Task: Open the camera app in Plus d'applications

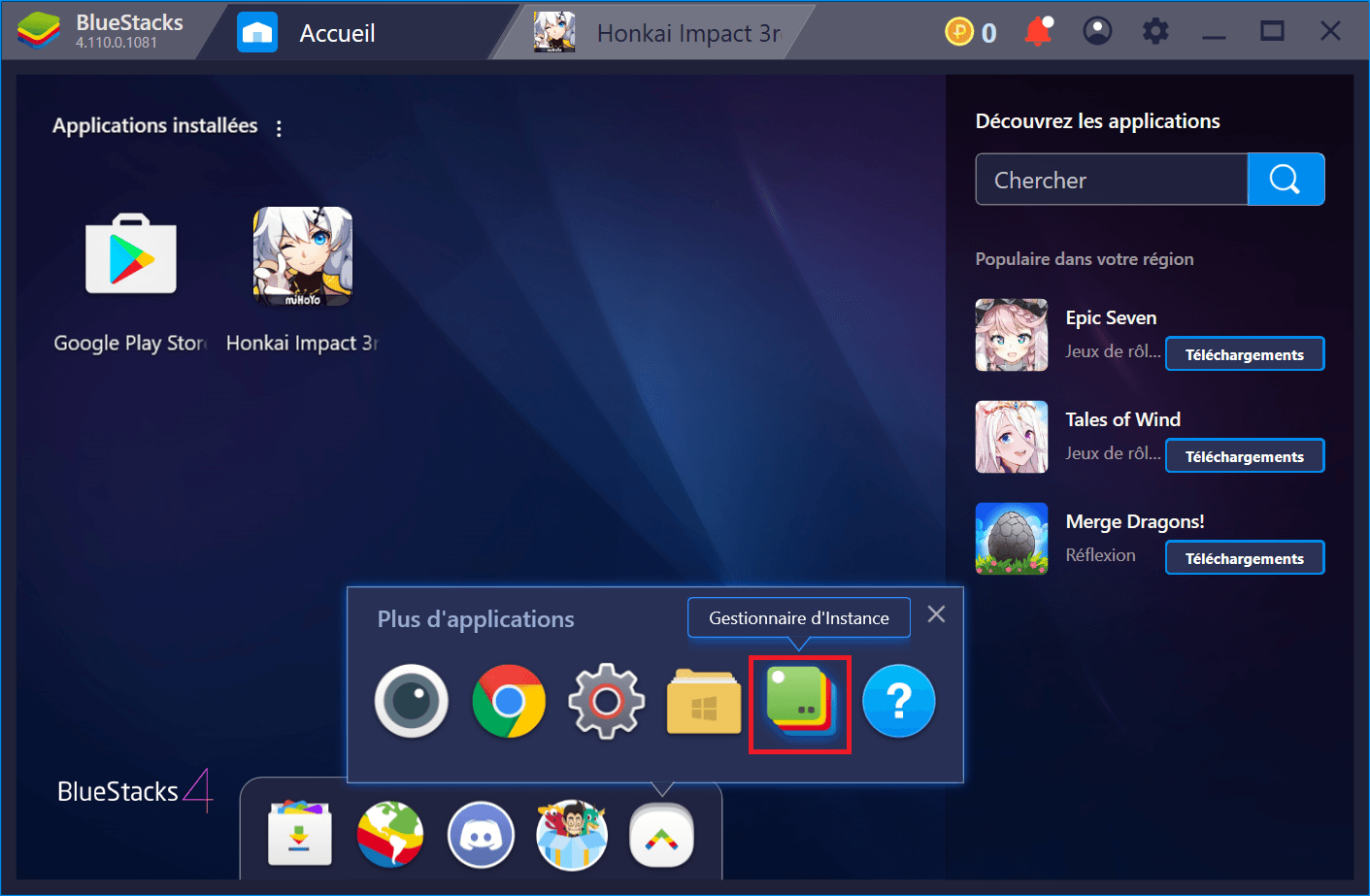Action: coord(412,701)
